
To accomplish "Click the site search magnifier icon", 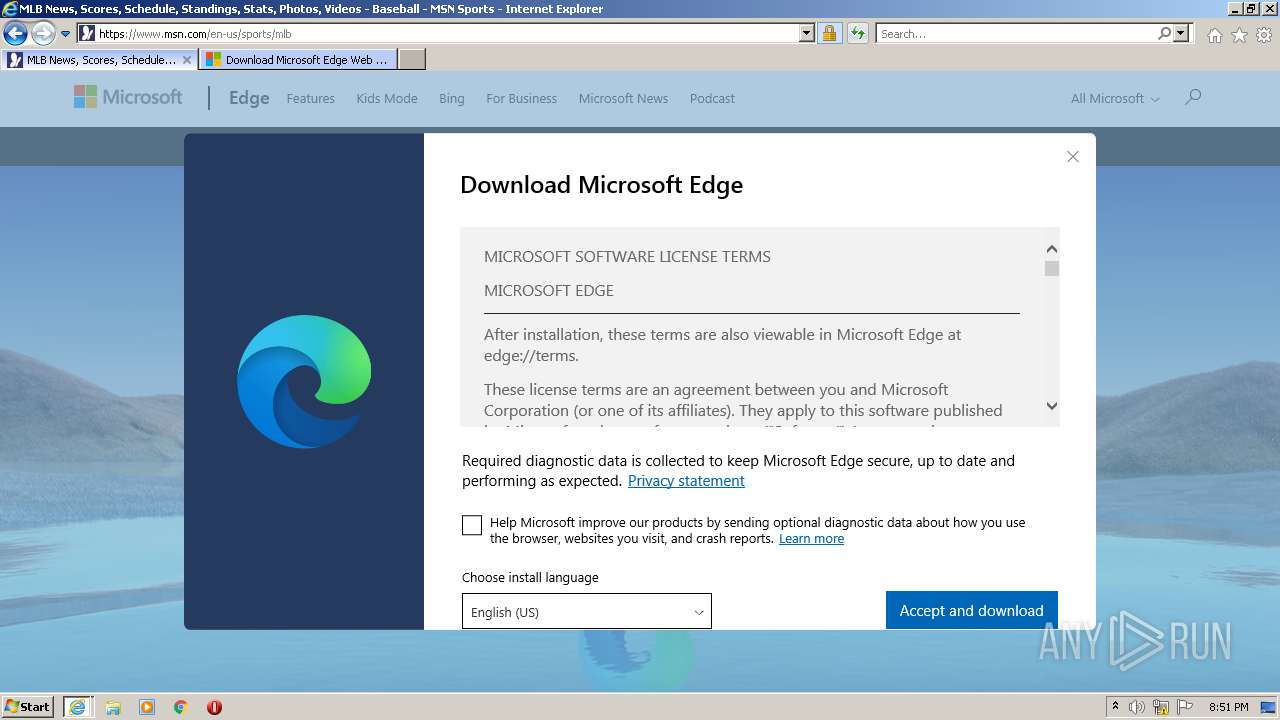I will [x=1192, y=97].
